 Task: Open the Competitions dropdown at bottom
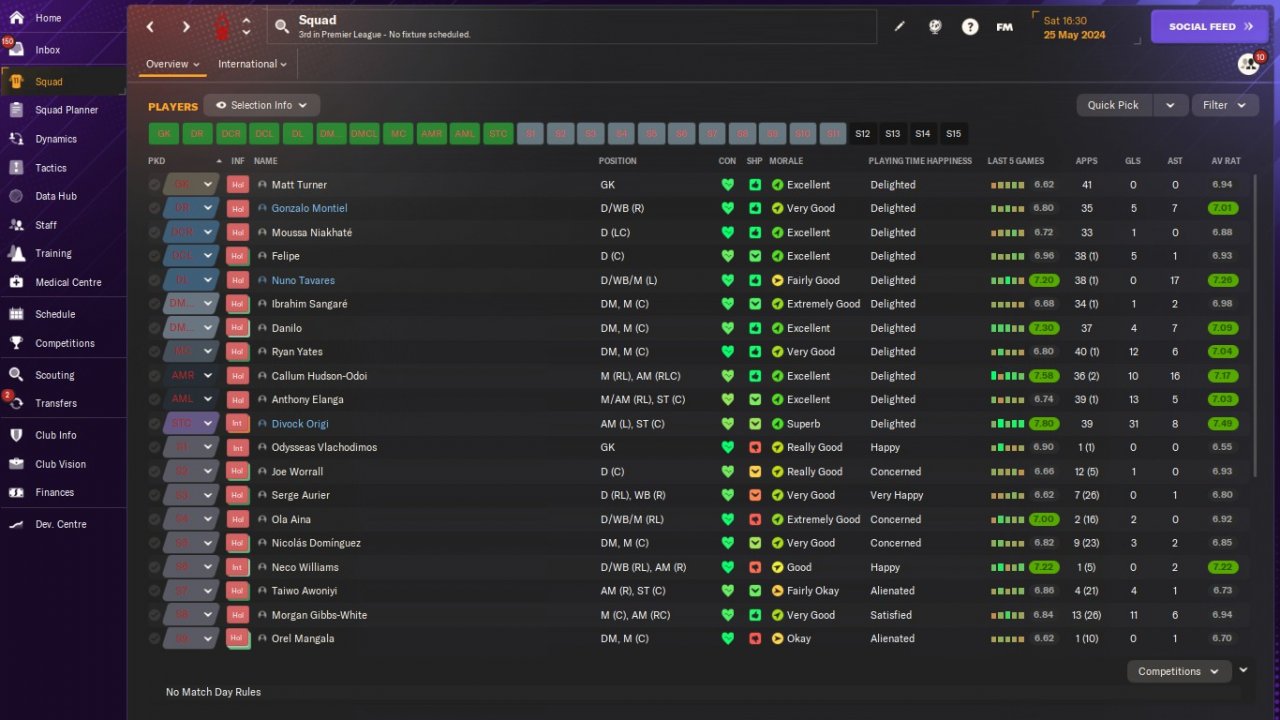[x=1178, y=672]
